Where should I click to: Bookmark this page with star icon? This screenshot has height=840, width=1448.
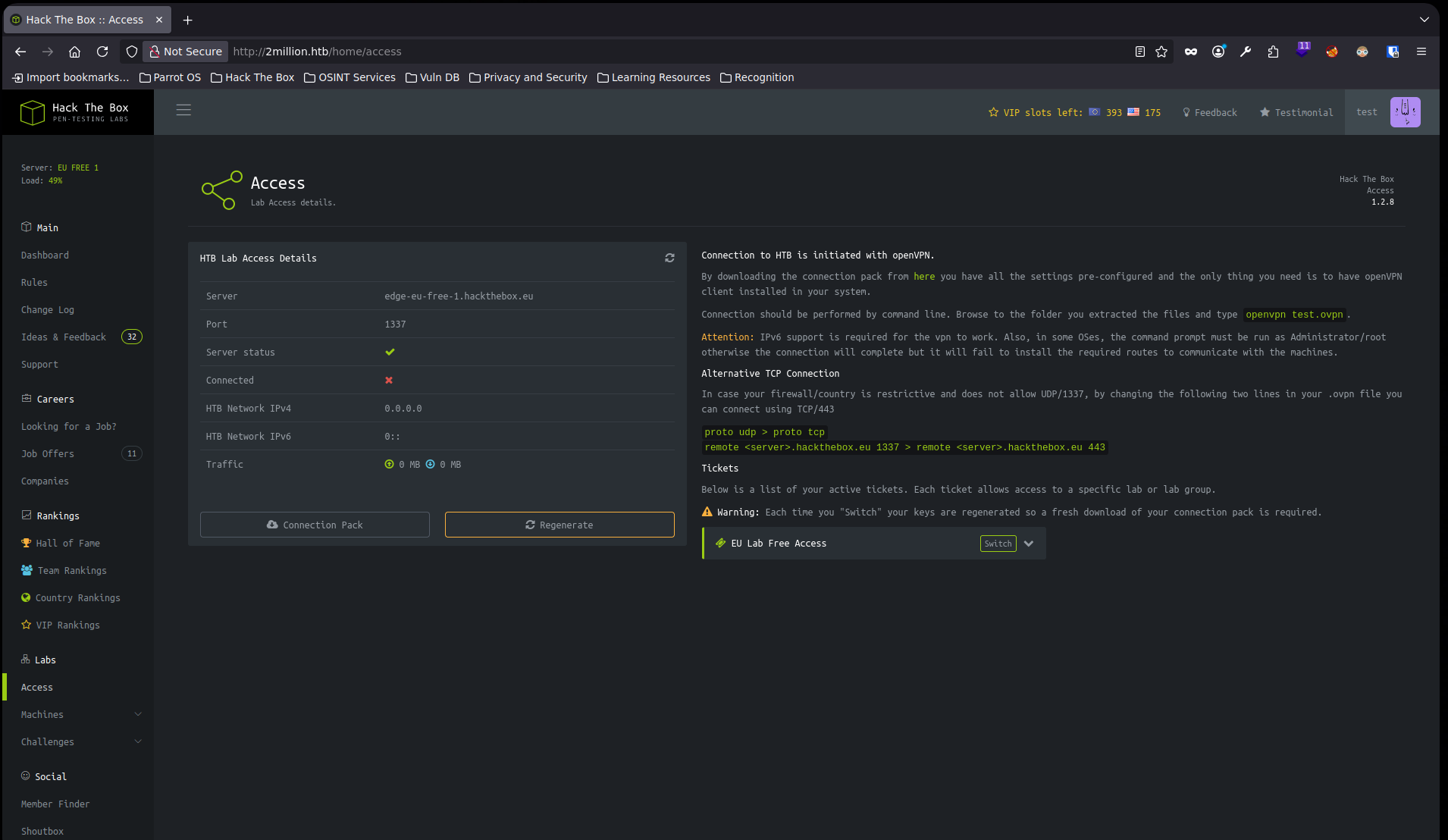1161,52
